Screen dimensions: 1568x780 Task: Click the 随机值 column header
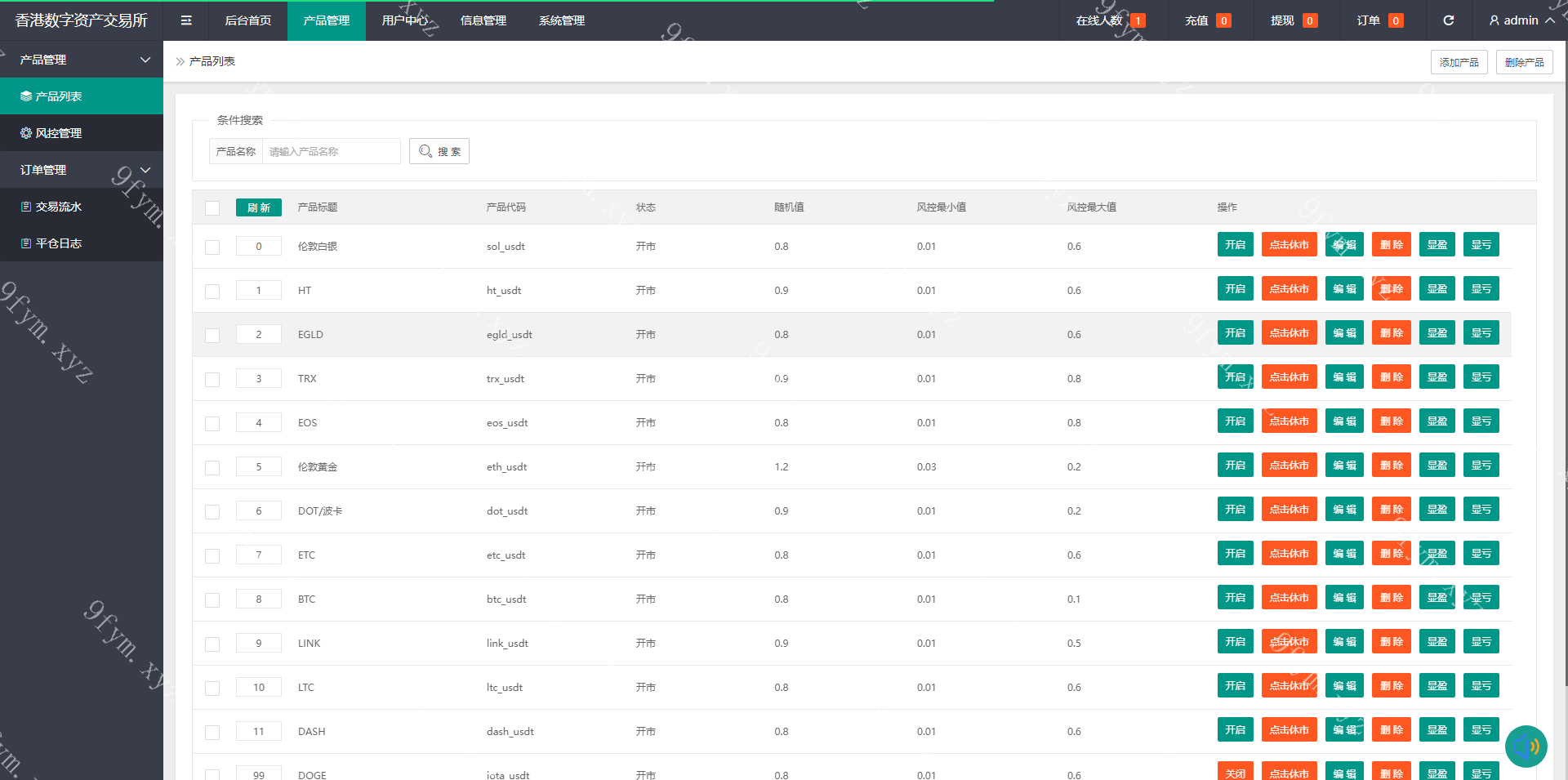[x=790, y=207]
